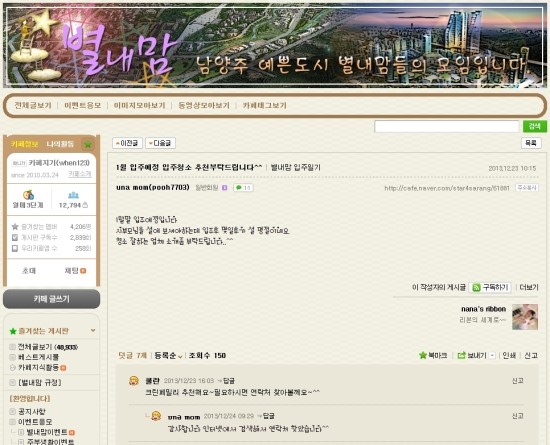Click the 주소복사 copy address button
The height and width of the screenshot is (445, 550).
click(x=526, y=188)
